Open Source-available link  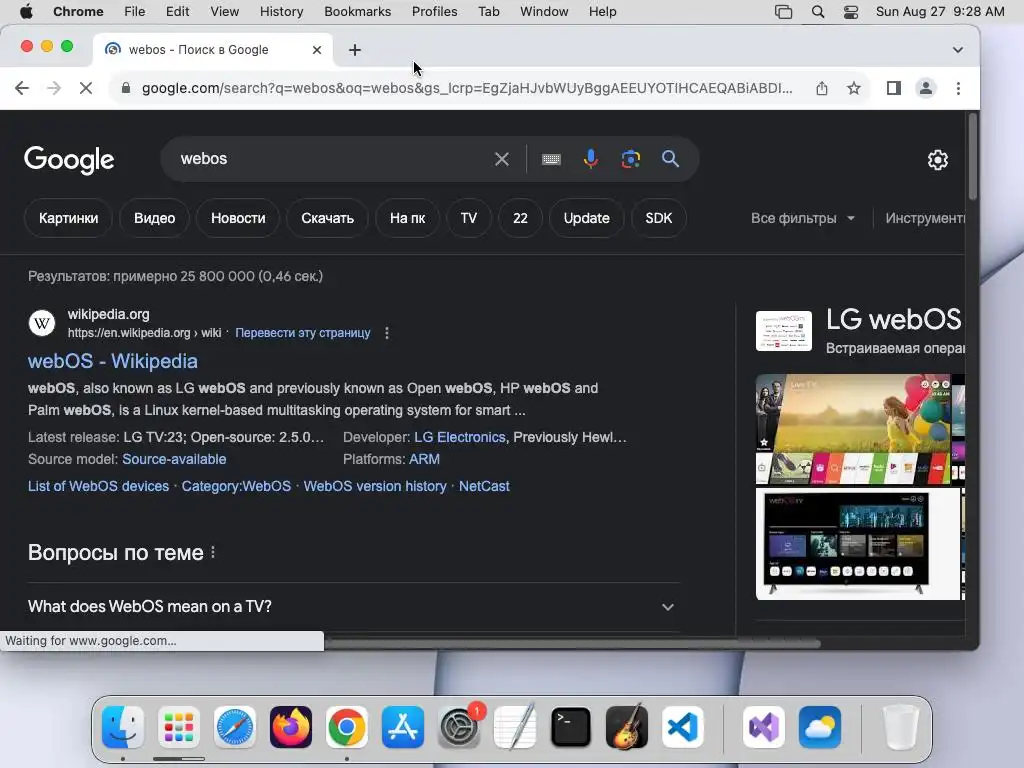pos(174,459)
